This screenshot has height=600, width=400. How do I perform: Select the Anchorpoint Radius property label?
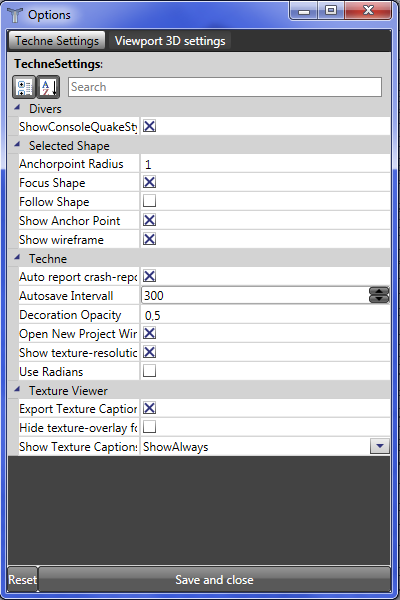(71, 164)
